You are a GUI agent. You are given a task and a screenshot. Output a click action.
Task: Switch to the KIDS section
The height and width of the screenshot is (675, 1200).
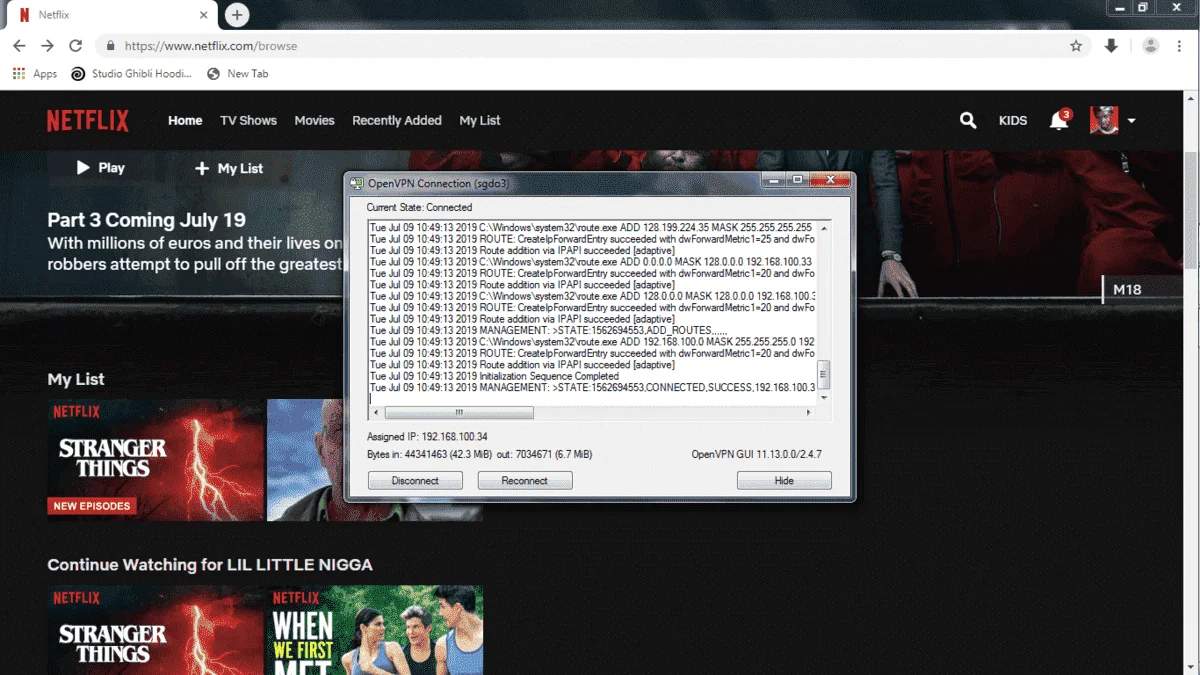[1013, 120]
